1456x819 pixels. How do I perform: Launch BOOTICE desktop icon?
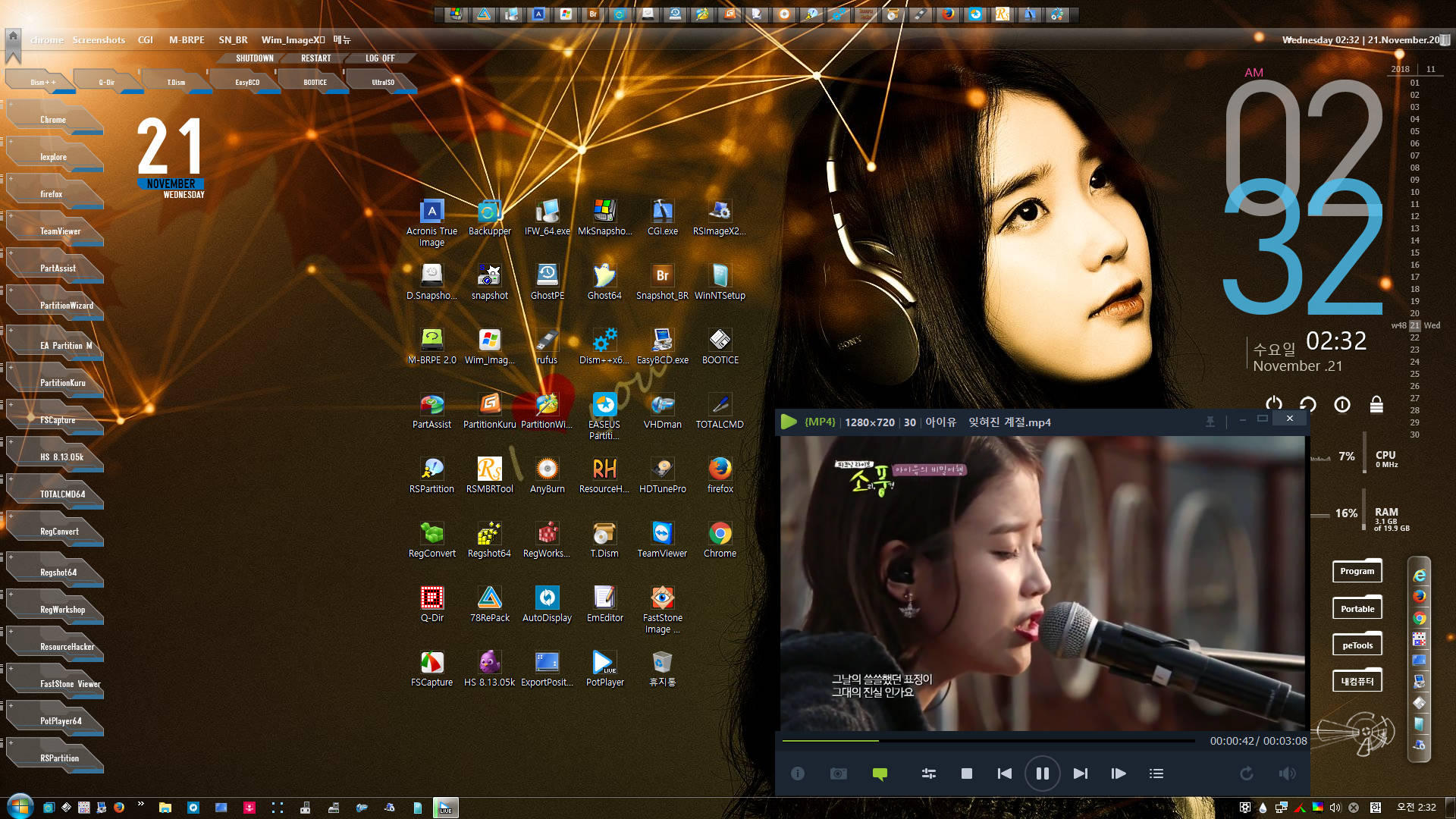[x=720, y=347]
